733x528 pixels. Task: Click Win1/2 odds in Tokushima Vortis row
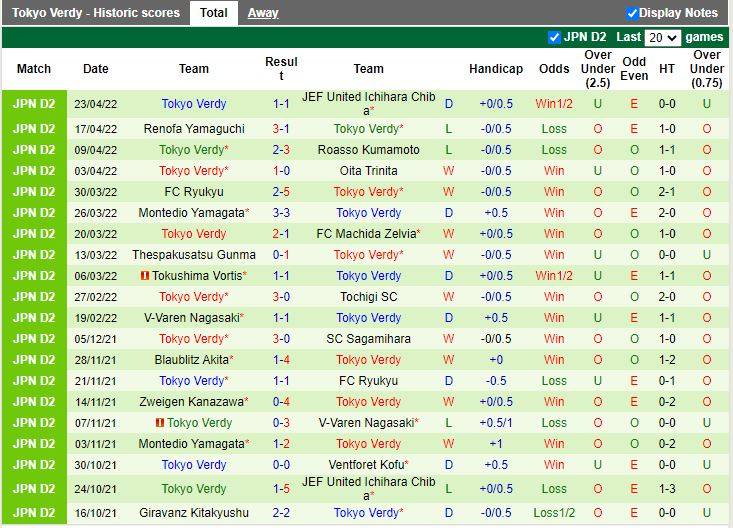pyautogui.click(x=554, y=276)
